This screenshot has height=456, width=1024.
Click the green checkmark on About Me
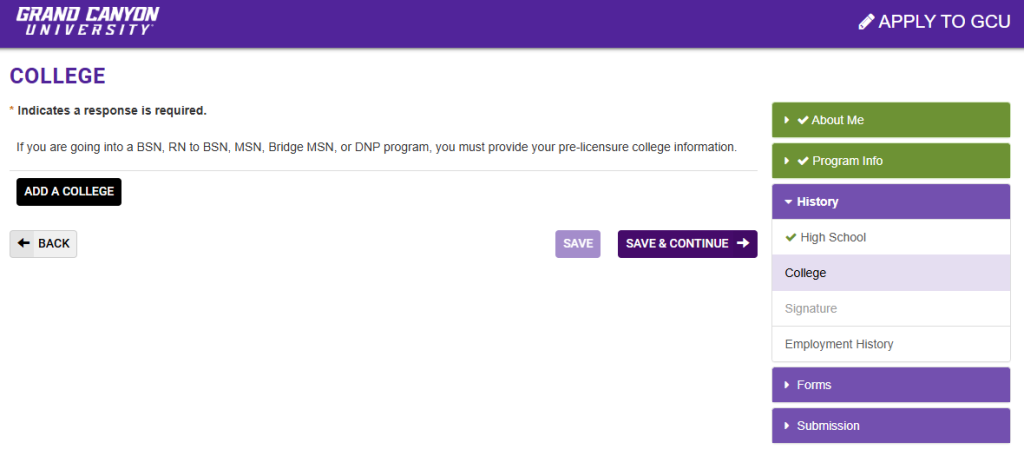point(802,120)
